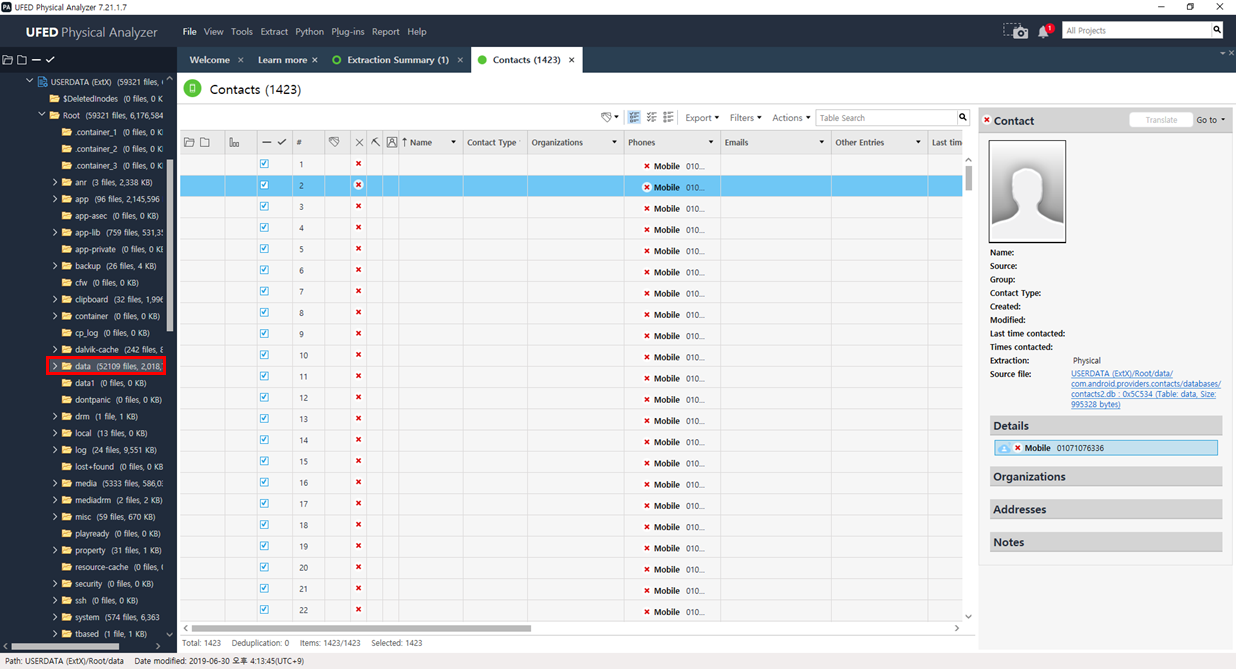
Task: Click the contact avatar placeholder image
Action: tap(1027, 191)
